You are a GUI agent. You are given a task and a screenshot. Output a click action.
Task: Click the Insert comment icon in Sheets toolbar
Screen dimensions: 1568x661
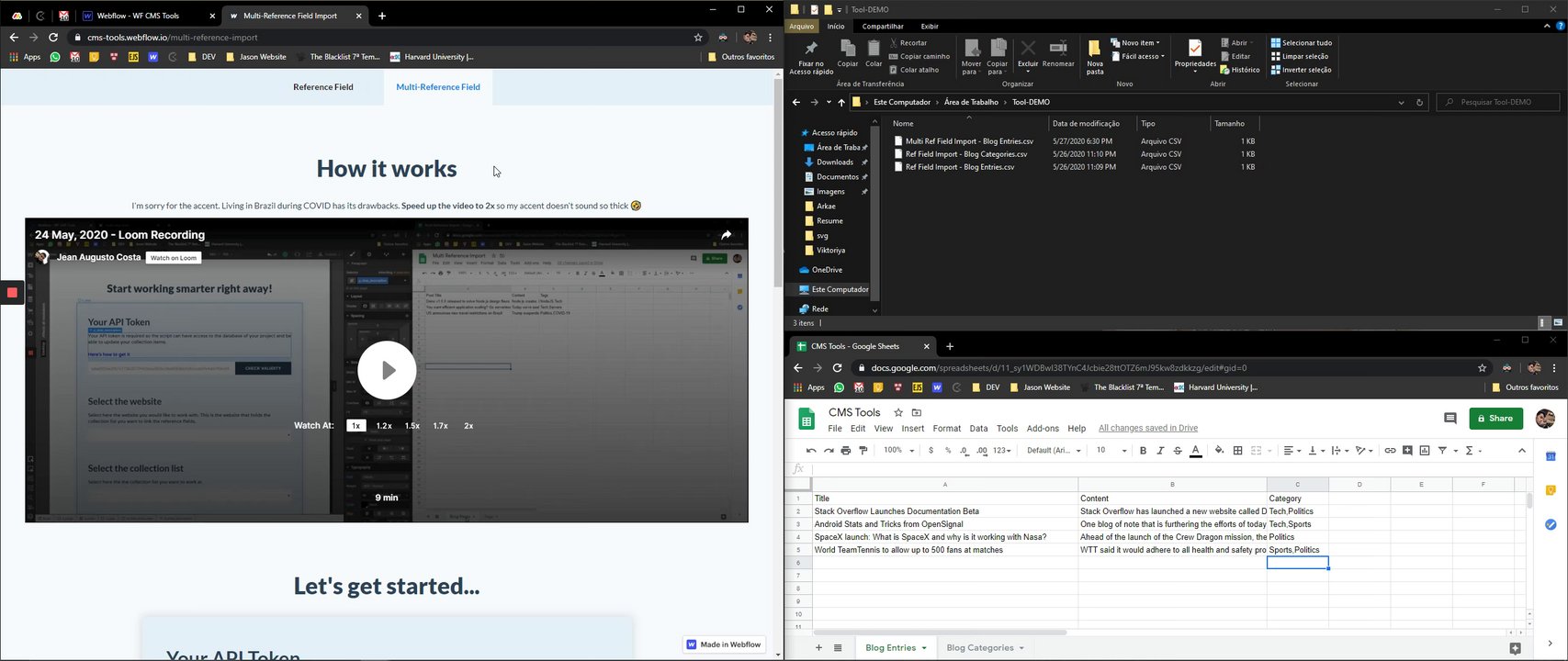(x=1407, y=451)
